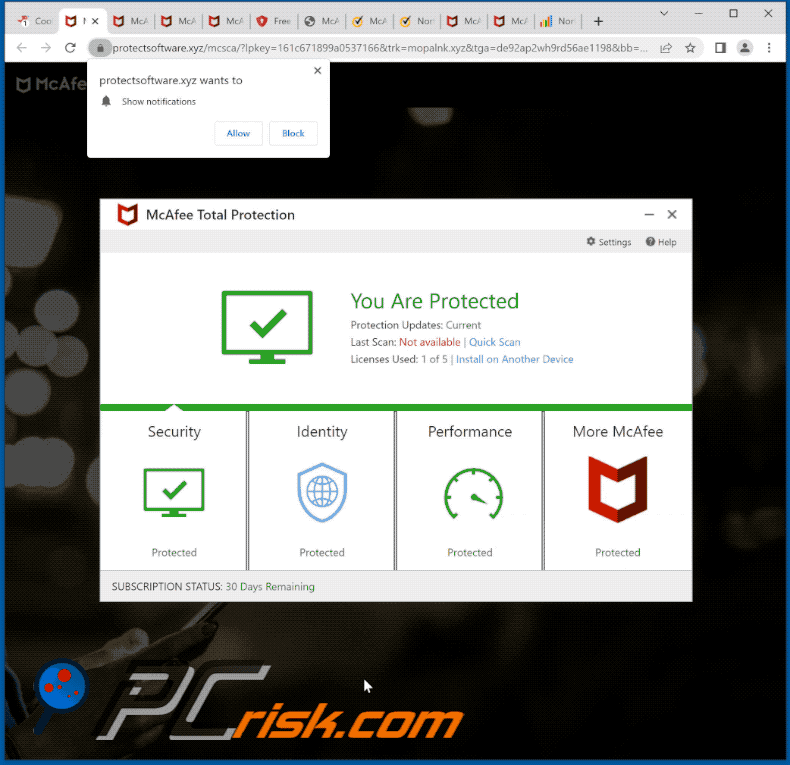The width and height of the screenshot is (790, 765).
Task: Click the share page icon
Action: 666,48
